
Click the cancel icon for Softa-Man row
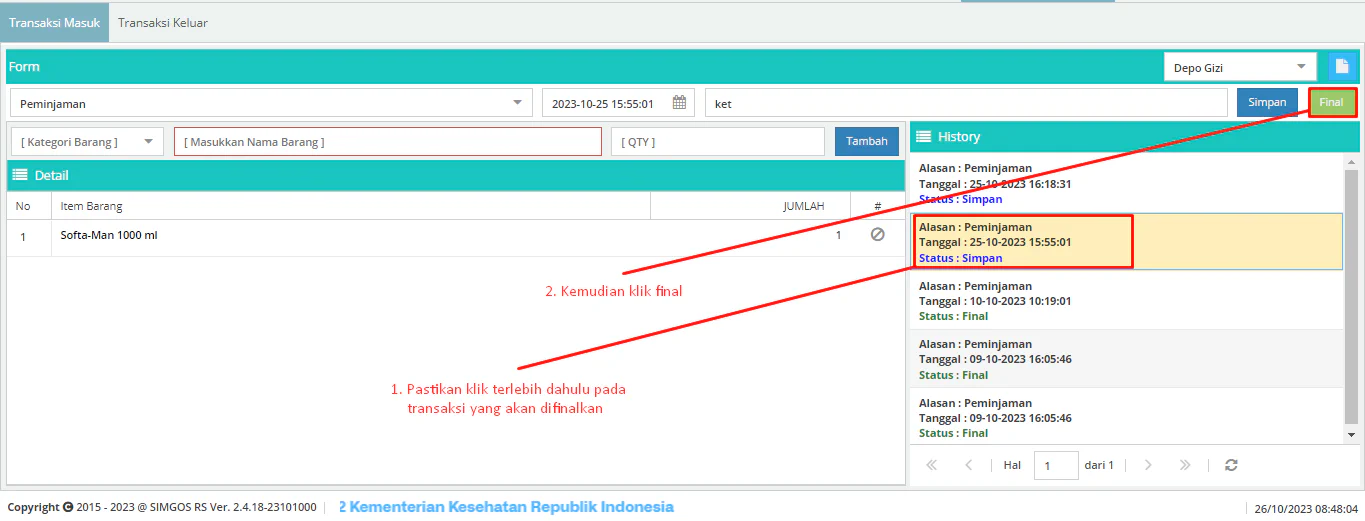tap(877, 235)
